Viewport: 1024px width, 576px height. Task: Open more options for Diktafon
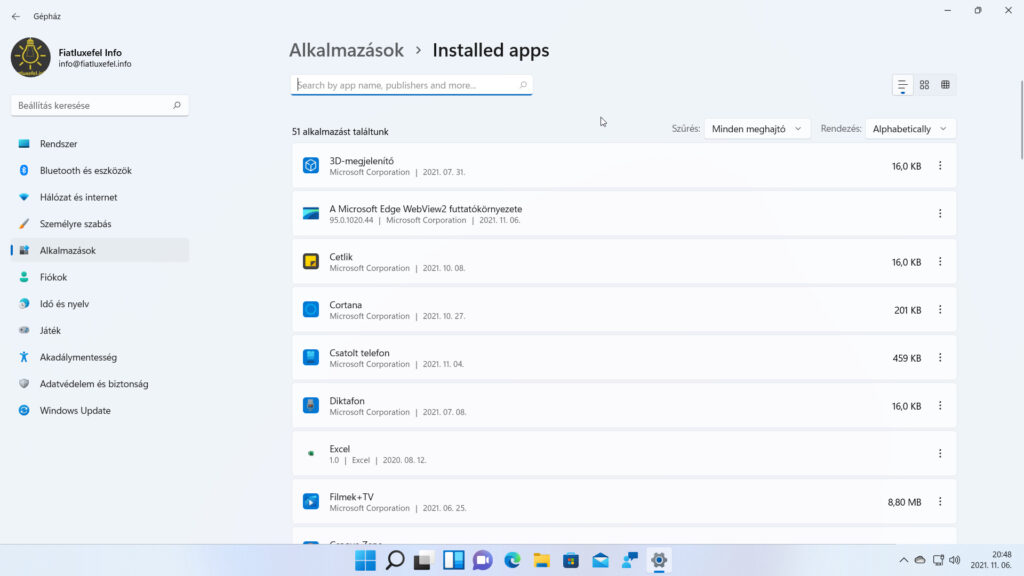coord(940,406)
